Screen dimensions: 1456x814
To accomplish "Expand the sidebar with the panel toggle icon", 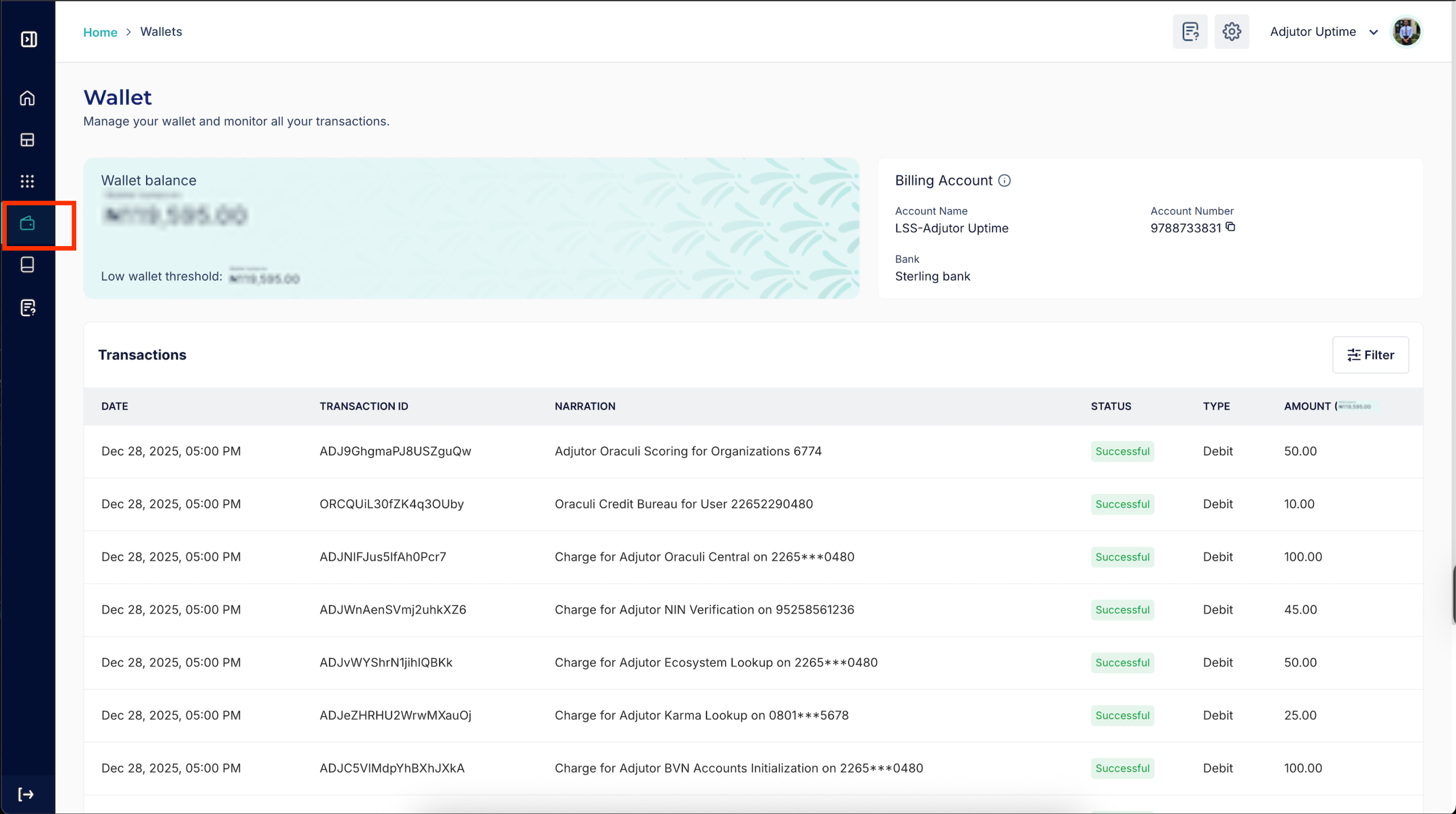I will point(28,39).
